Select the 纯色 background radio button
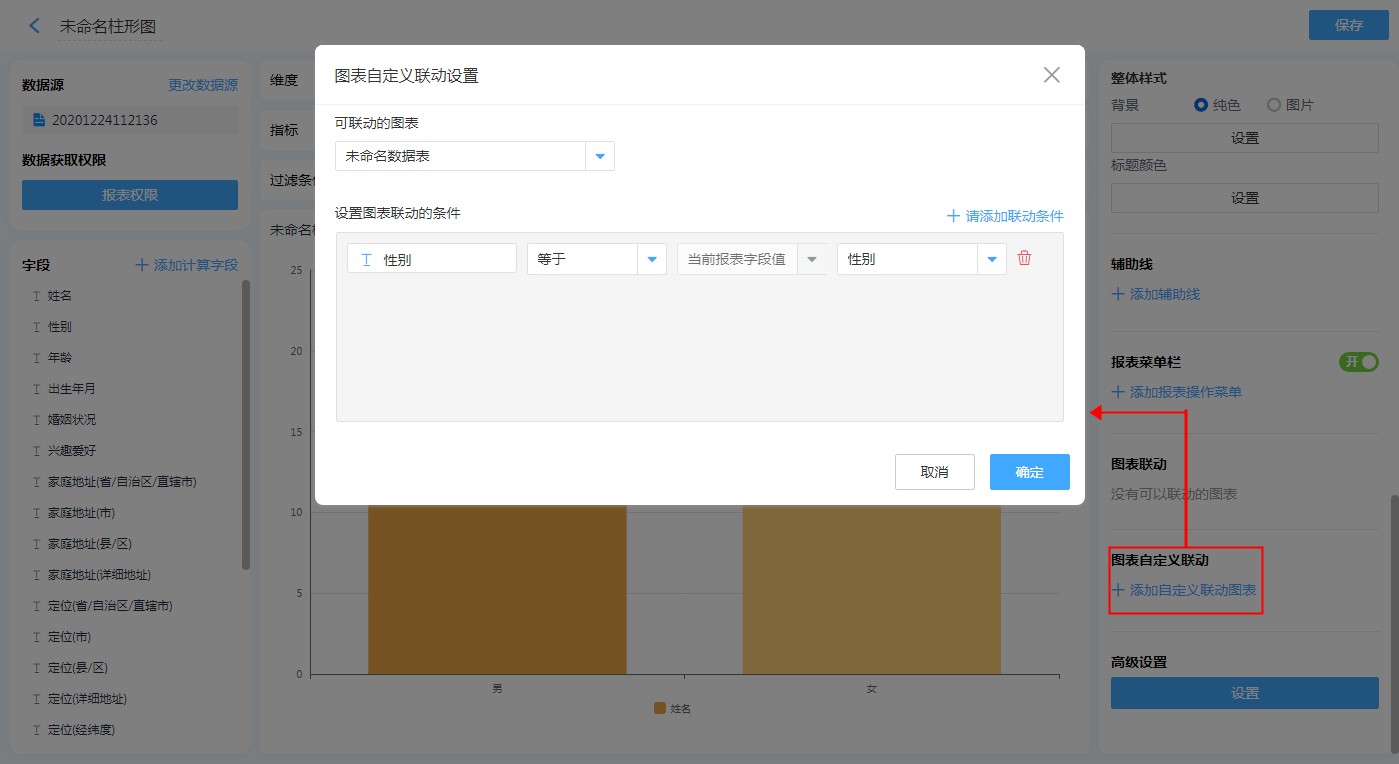Viewport: 1399px width, 764px height. (x=1201, y=105)
